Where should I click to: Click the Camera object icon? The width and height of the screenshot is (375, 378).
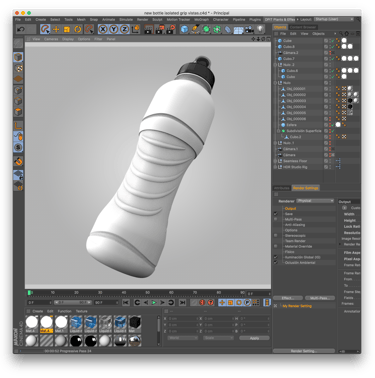249,29
